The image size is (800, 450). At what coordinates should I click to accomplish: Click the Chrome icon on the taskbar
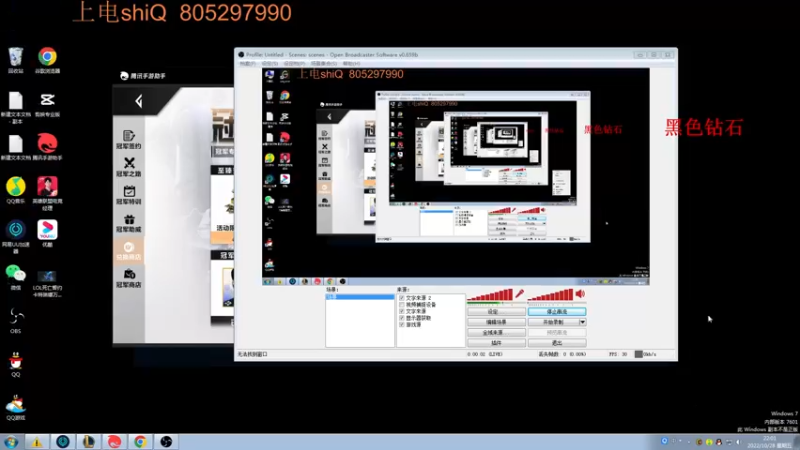140,441
